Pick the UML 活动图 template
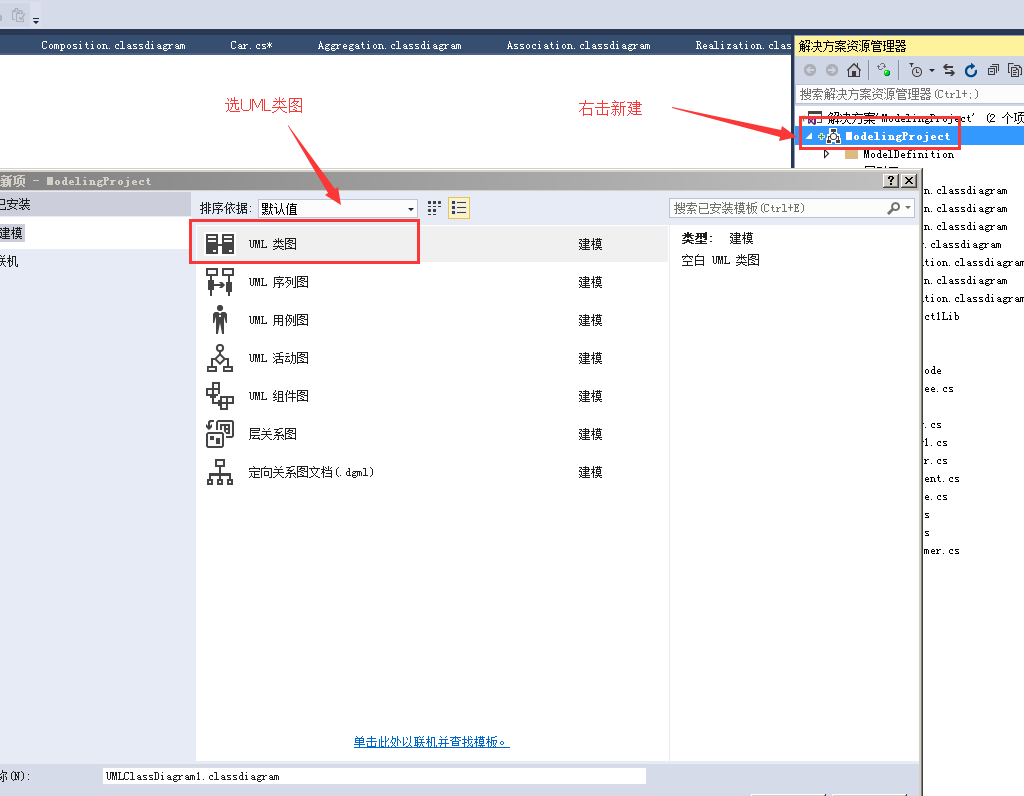The image size is (1024, 796). (432, 358)
